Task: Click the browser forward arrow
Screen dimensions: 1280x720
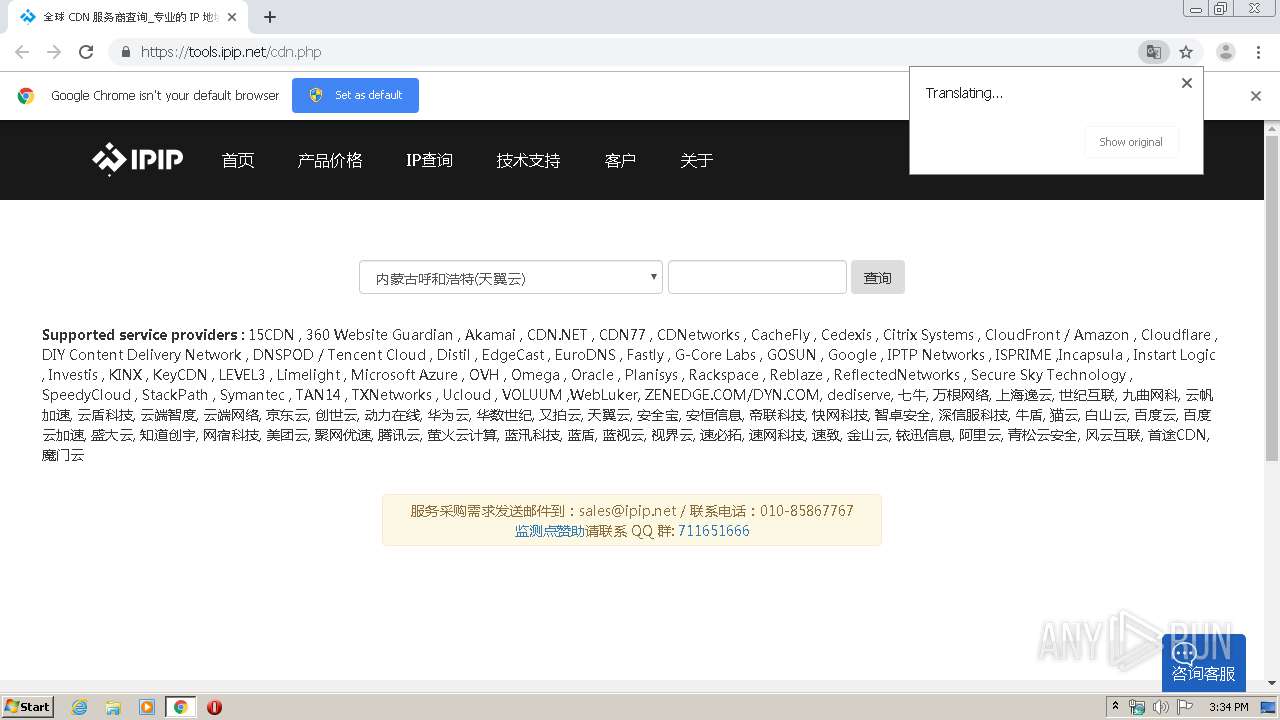Action: pyautogui.click(x=54, y=52)
